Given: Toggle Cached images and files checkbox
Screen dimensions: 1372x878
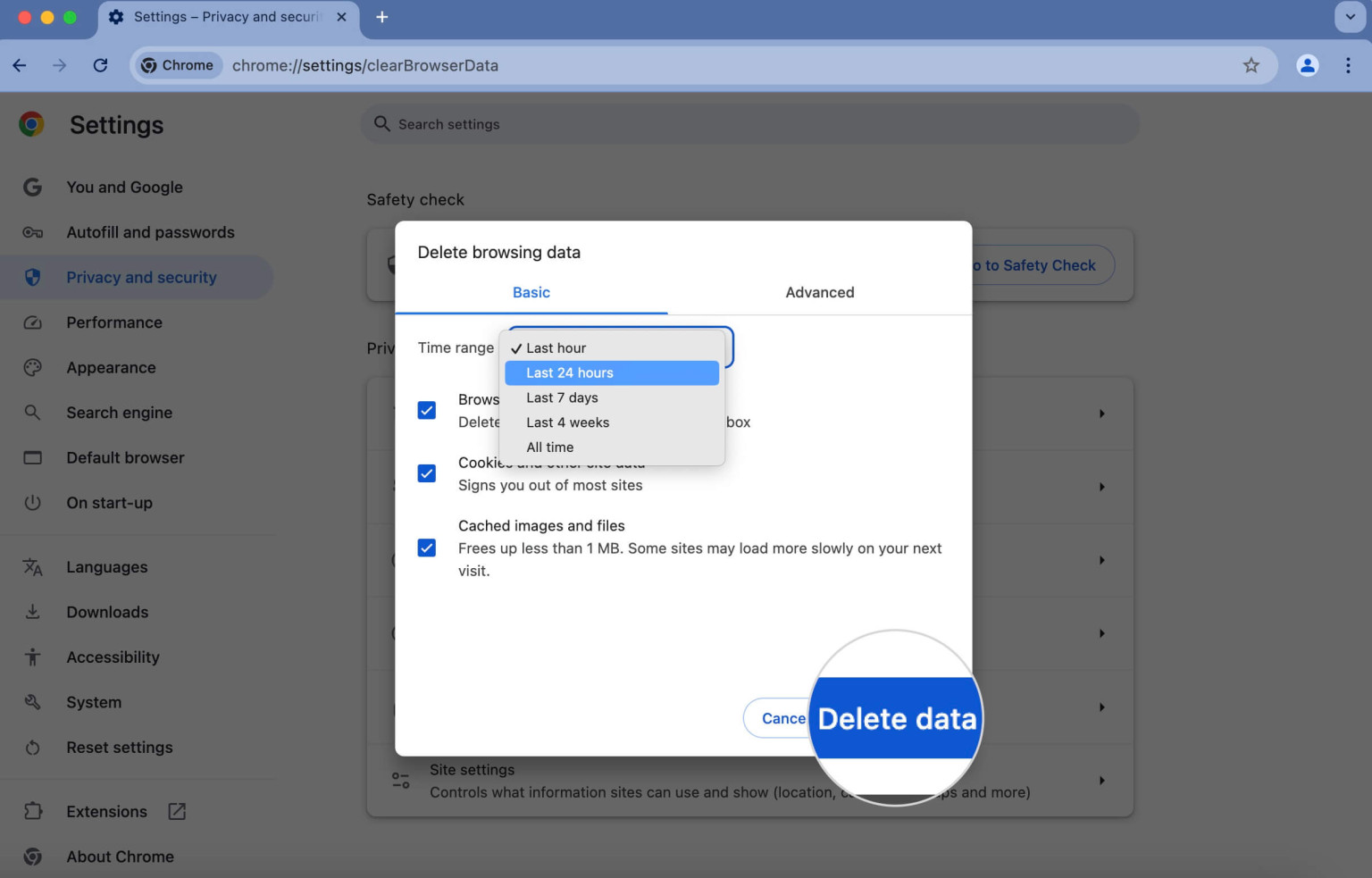Looking at the screenshot, I should click(427, 548).
